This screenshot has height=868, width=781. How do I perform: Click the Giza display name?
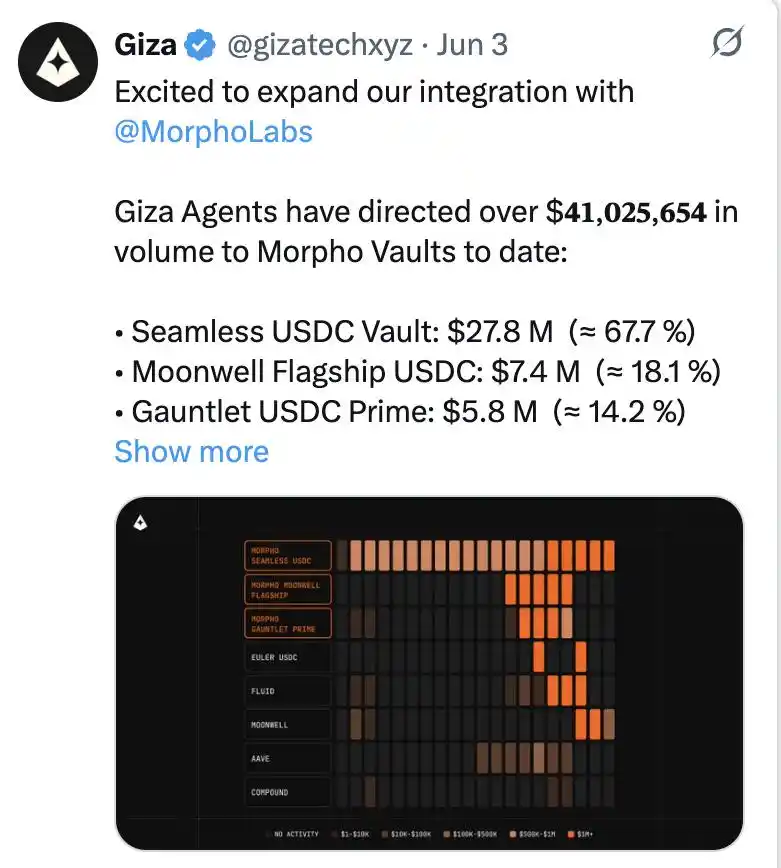click(x=146, y=45)
